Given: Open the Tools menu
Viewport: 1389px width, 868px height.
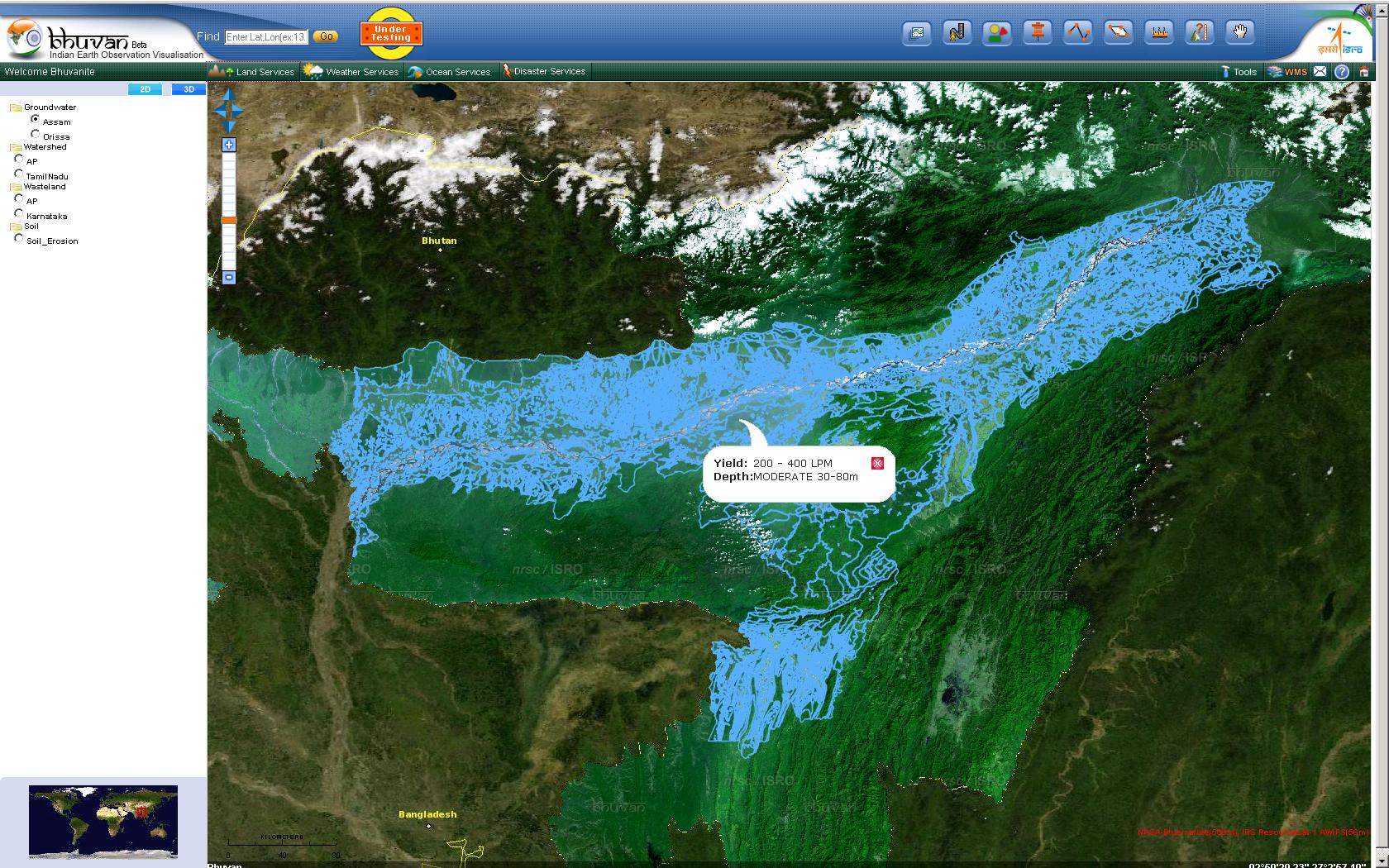Looking at the screenshot, I should [1239, 72].
